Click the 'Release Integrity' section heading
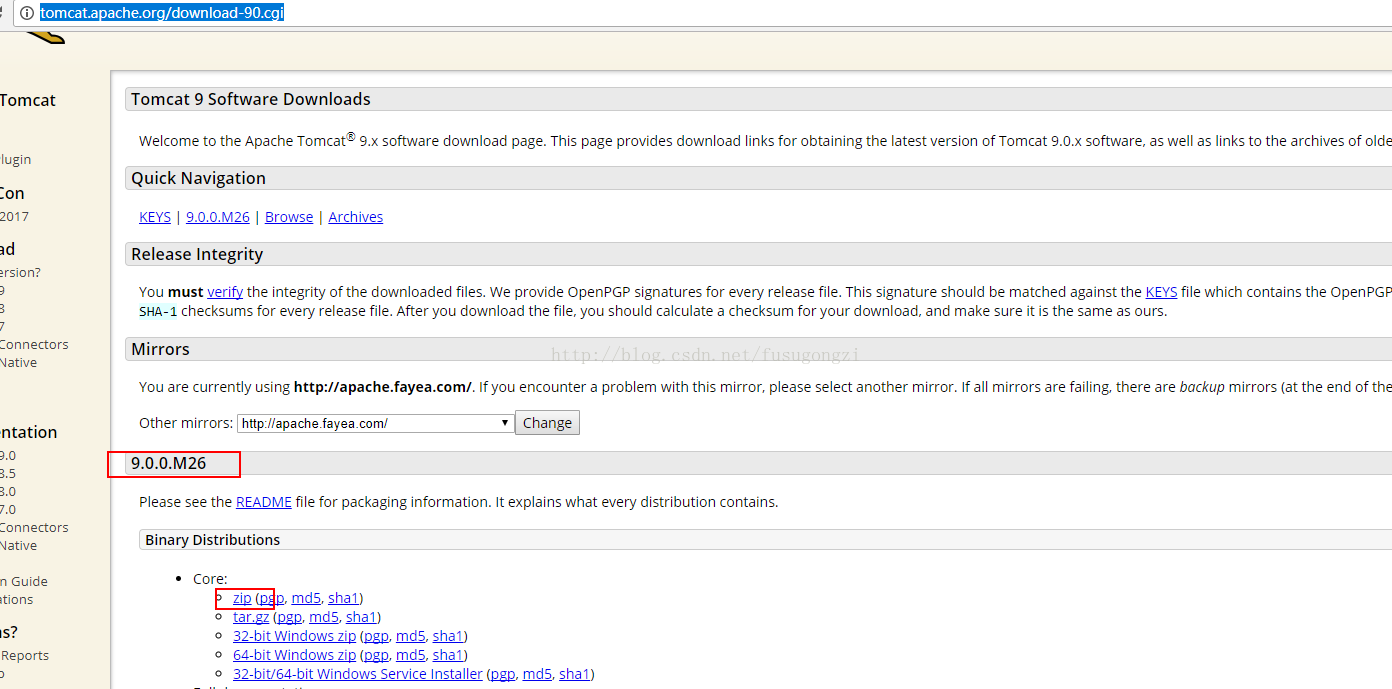 197,254
